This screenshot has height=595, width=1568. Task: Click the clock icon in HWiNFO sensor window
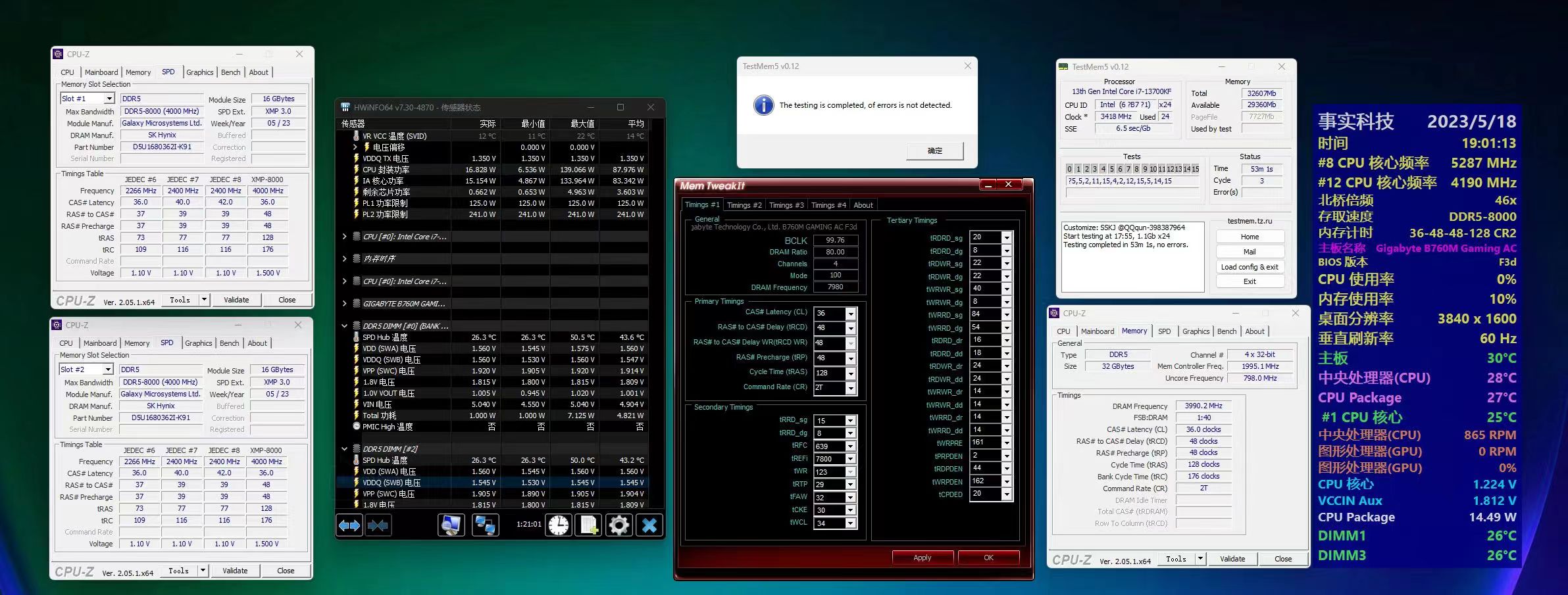tap(558, 525)
